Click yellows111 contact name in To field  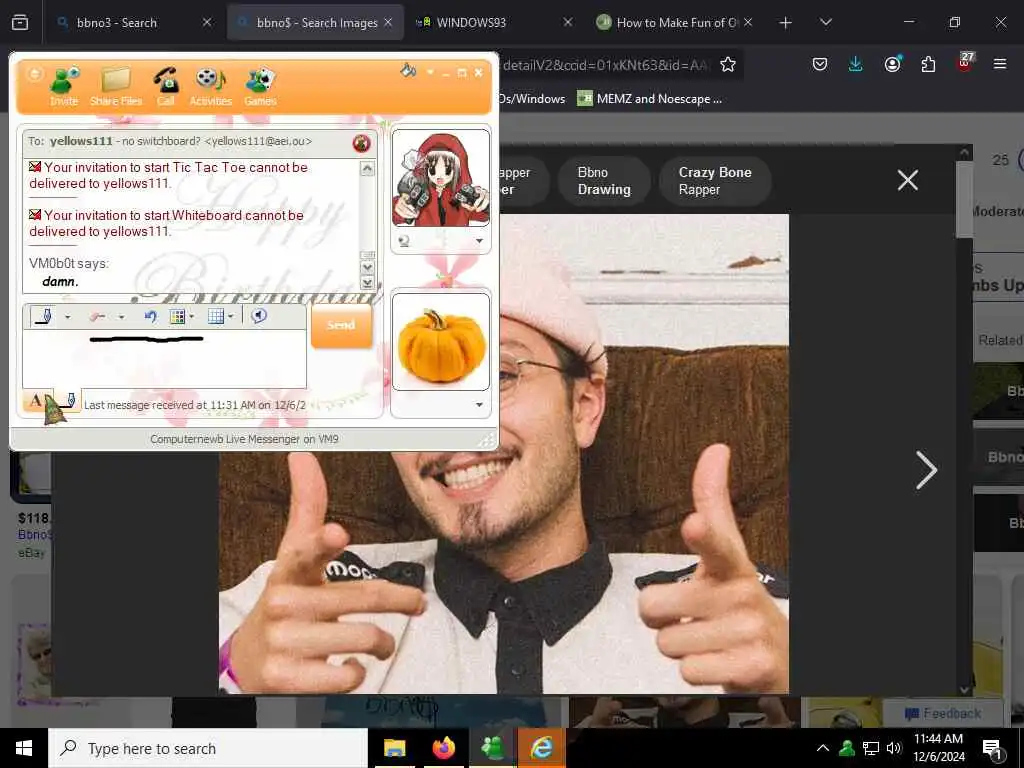coord(81,141)
